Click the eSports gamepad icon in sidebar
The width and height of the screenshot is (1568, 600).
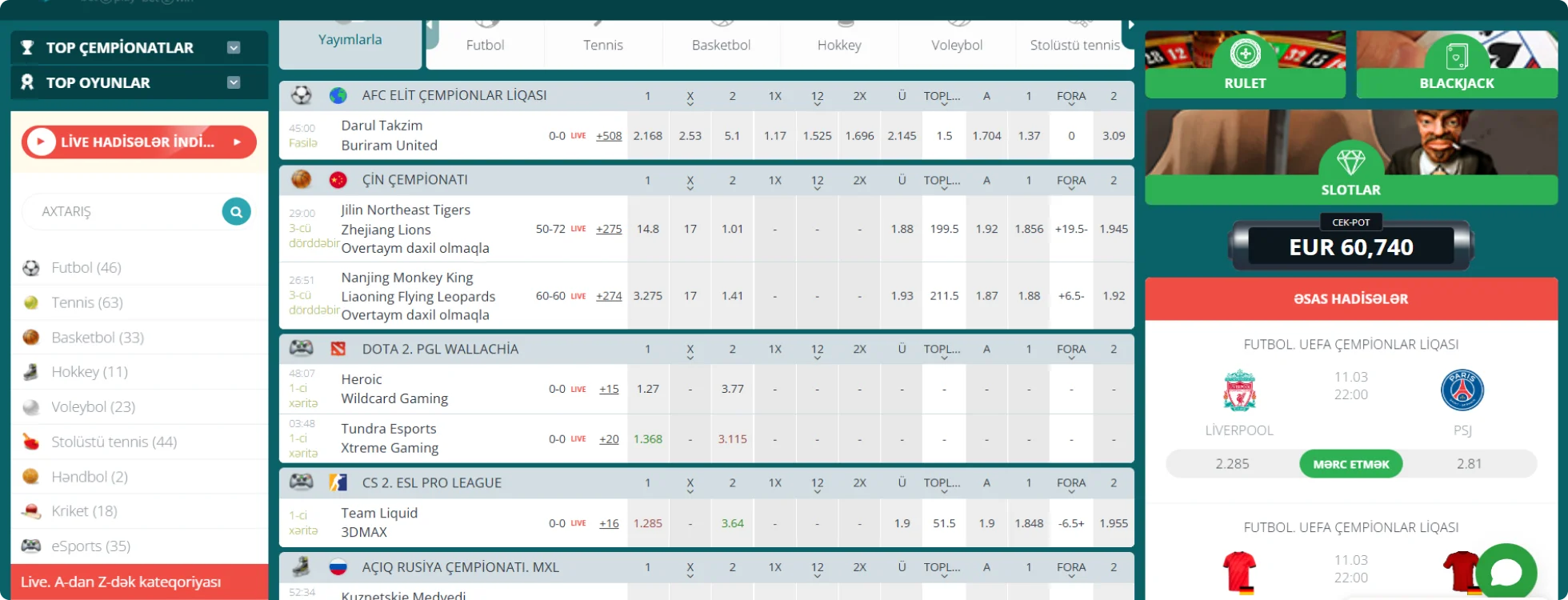(31, 546)
